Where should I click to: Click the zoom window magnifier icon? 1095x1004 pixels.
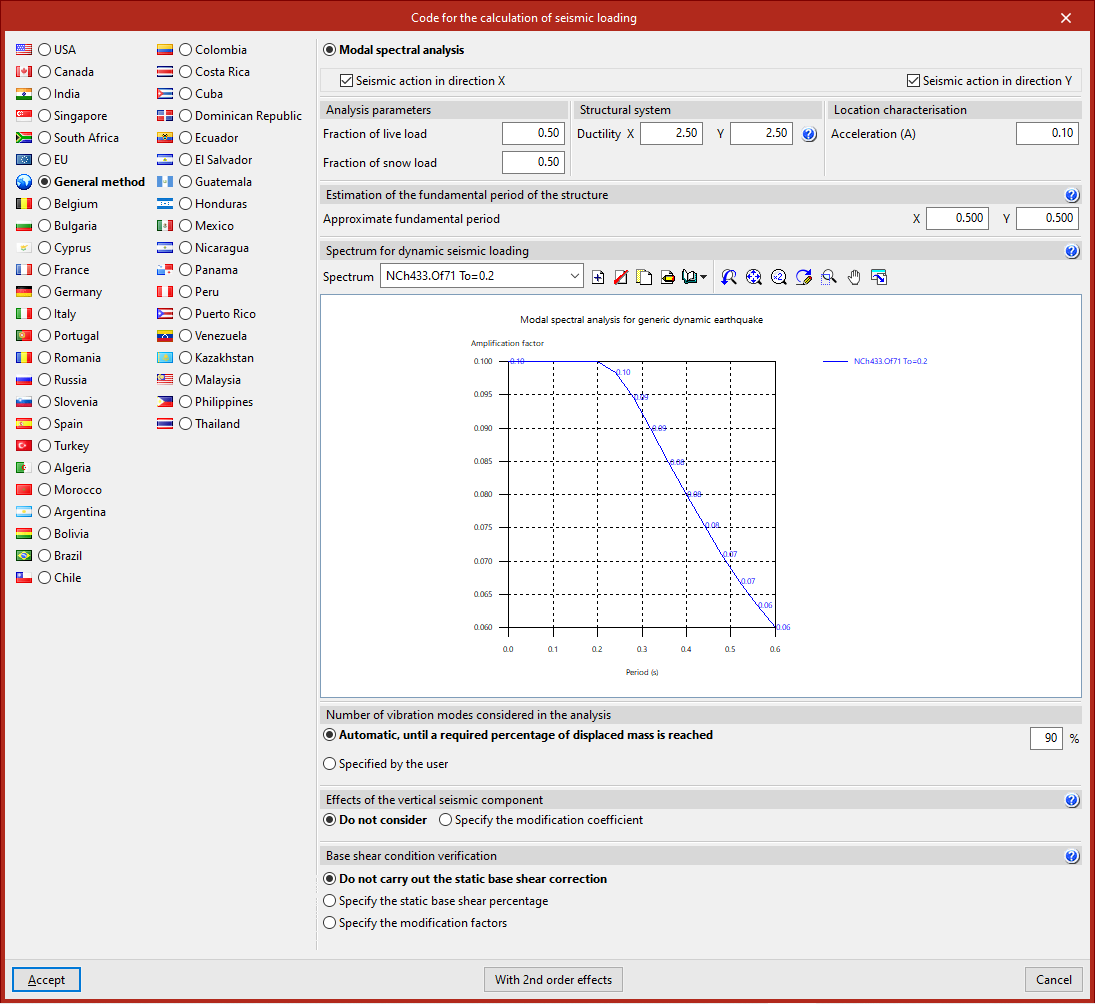pos(829,277)
